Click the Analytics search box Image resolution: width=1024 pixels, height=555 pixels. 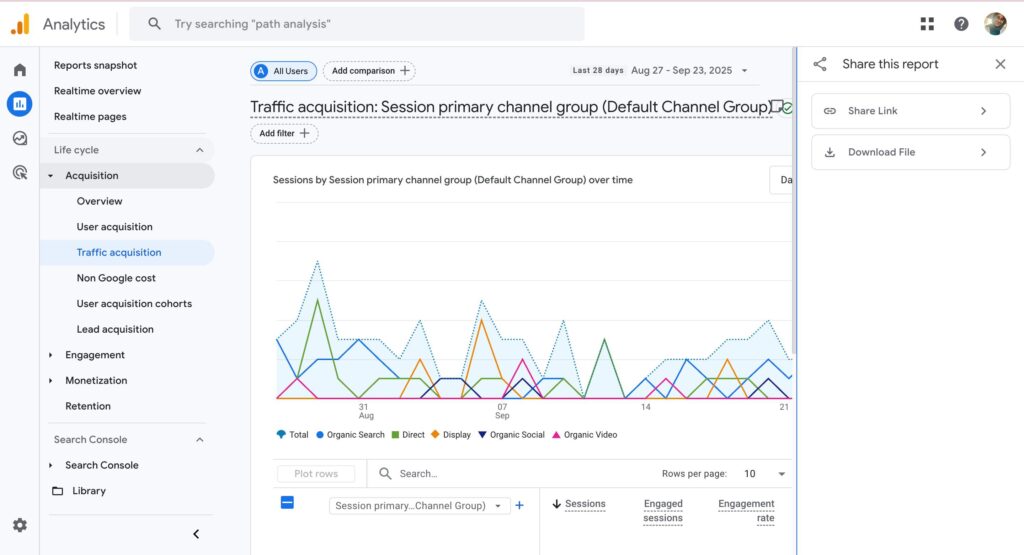pyautogui.click(x=360, y=24)
